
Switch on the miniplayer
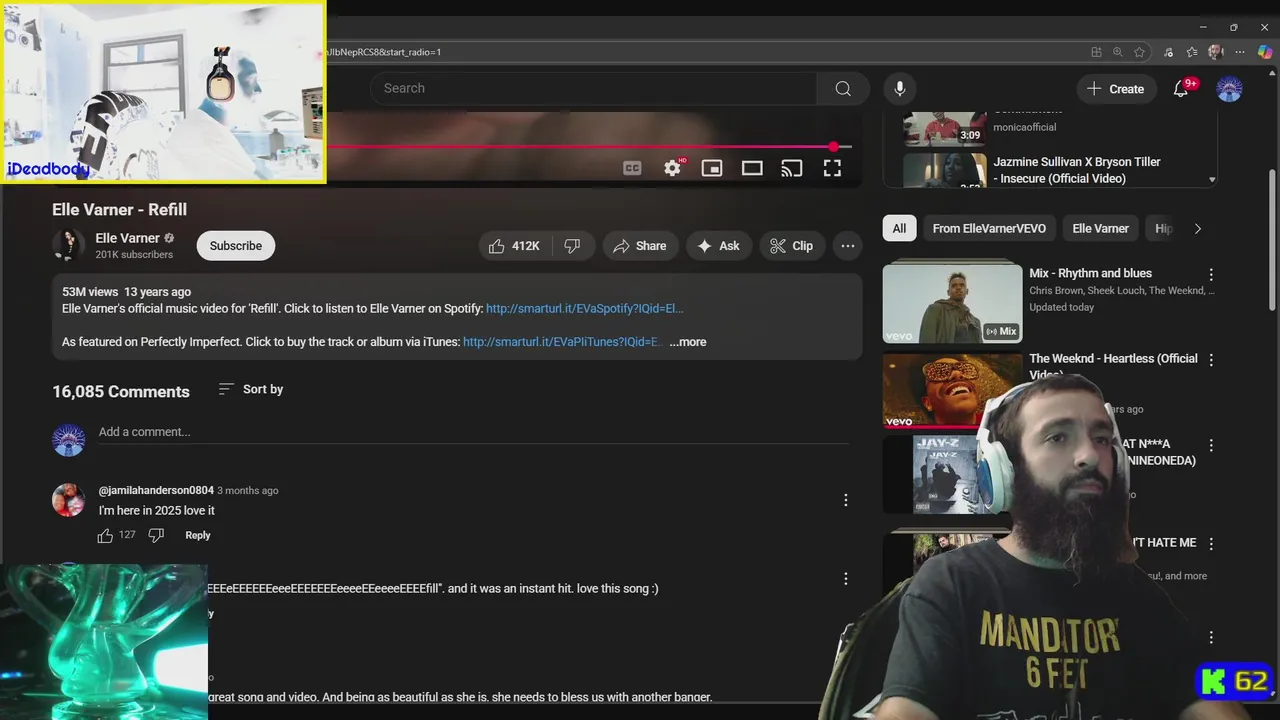coord(712,168)
